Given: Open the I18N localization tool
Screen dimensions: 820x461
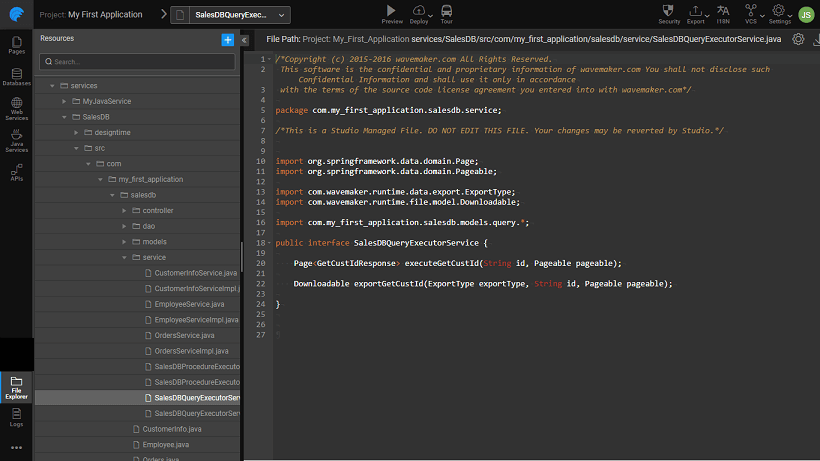Looking at the screenshot, I should [x=723, y=12].
